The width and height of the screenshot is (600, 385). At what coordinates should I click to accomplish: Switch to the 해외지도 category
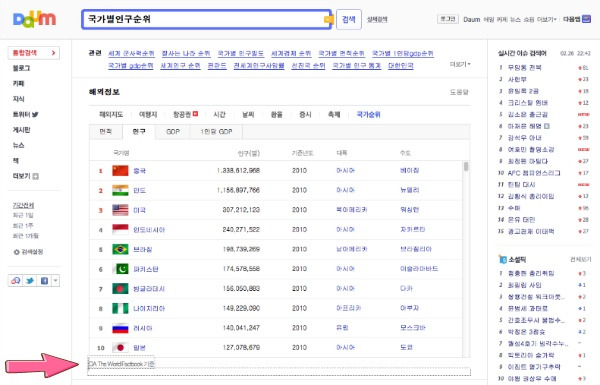(111, 114)
